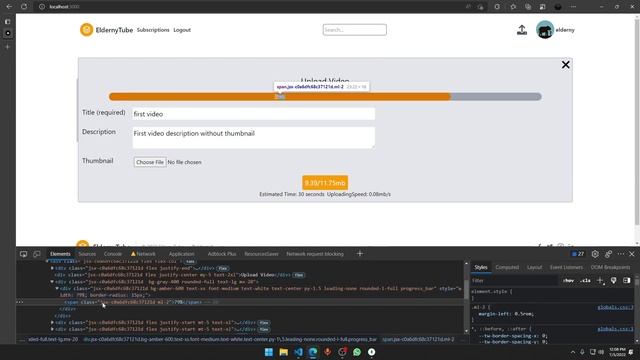Focus the site Search field
The width and height of the screenshot is (640, 360).
354,30
